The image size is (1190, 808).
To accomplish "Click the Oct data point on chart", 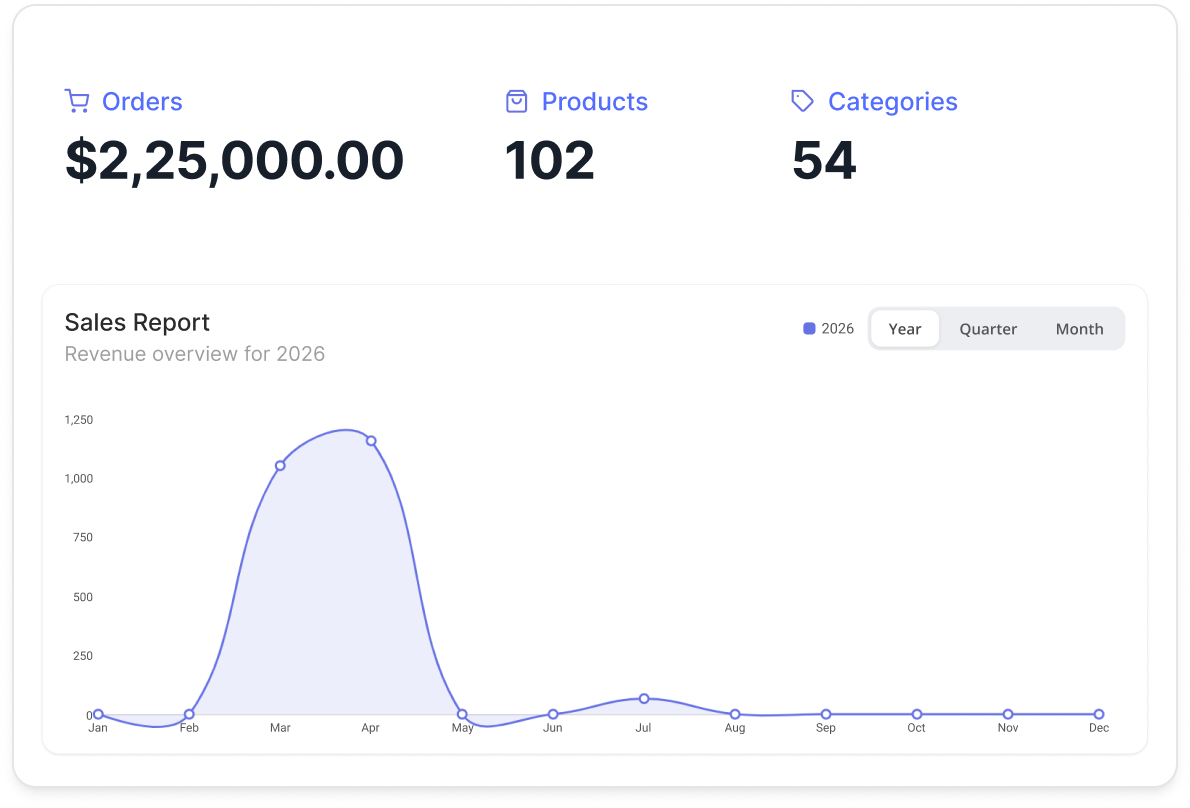I will [x=917, y=714].
